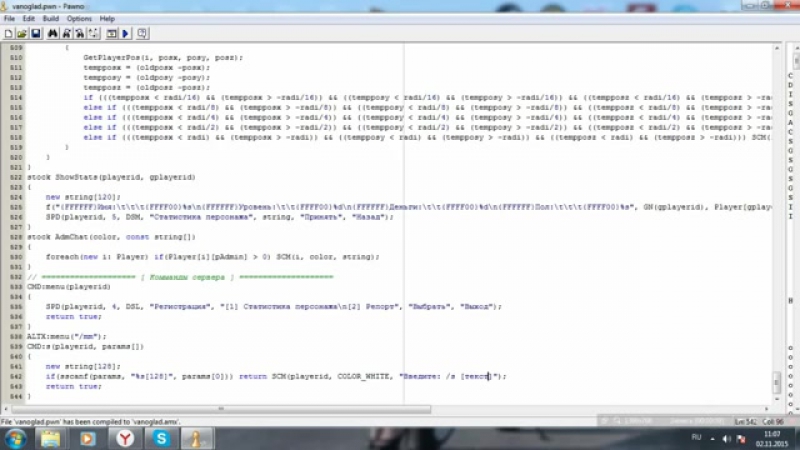Open Yandex Browser from the taskbar
Image resolution: width=800 pixels, height=450 pixels.
click(124, 439)
